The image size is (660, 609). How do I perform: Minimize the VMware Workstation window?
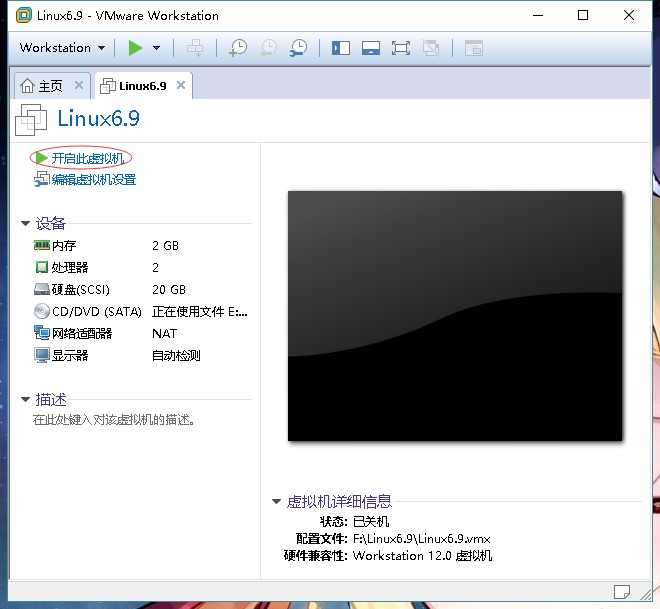coord(538,15)
